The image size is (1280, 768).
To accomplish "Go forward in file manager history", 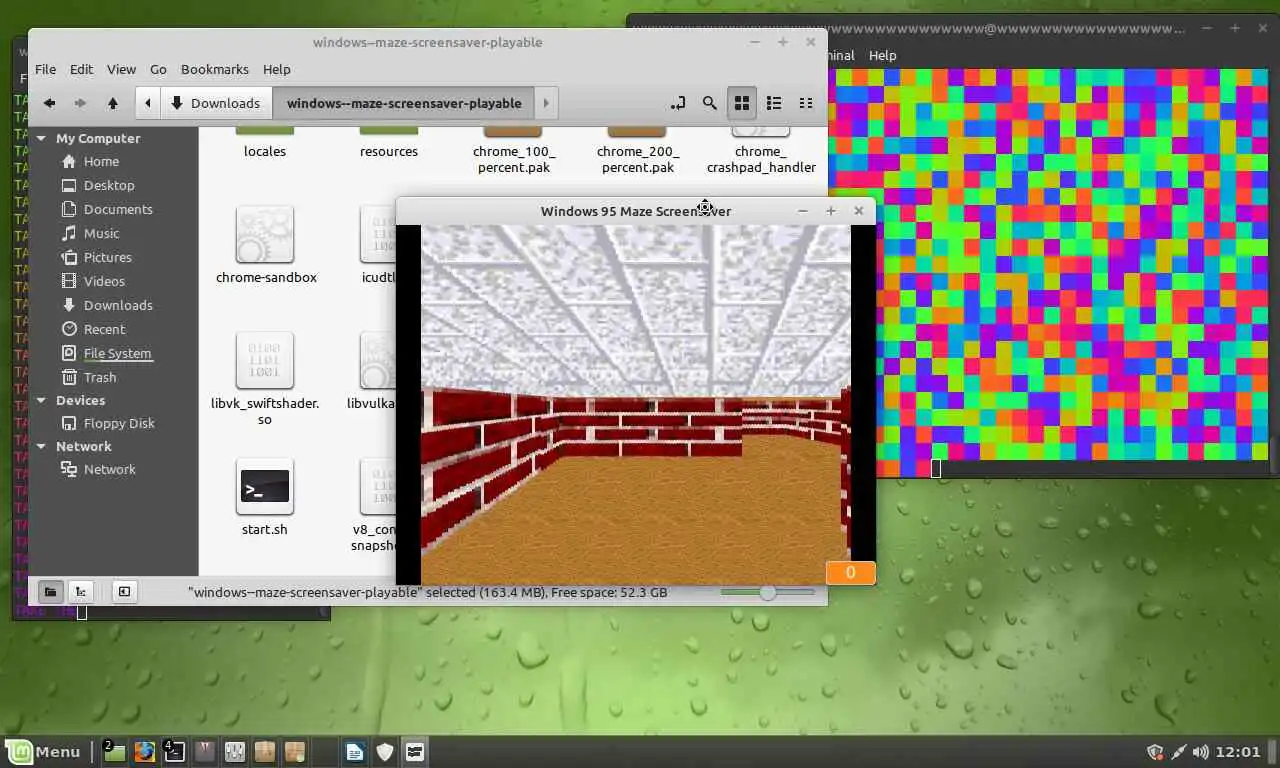I will click(80, 103).
